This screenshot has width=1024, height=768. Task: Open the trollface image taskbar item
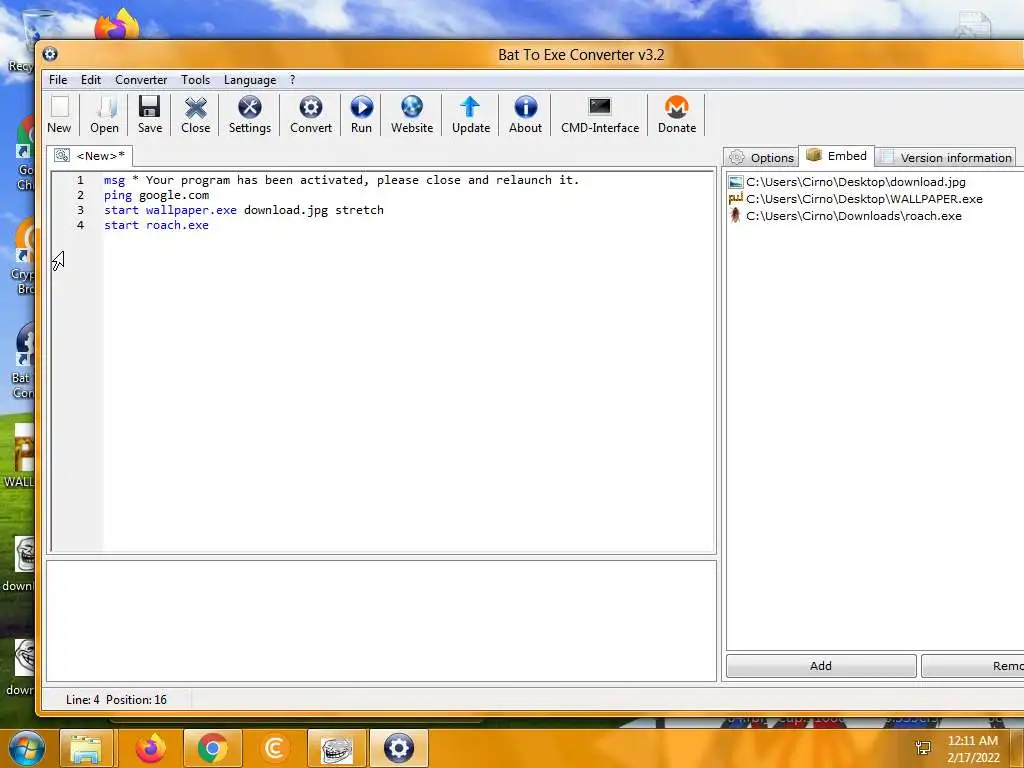point(336,748)
